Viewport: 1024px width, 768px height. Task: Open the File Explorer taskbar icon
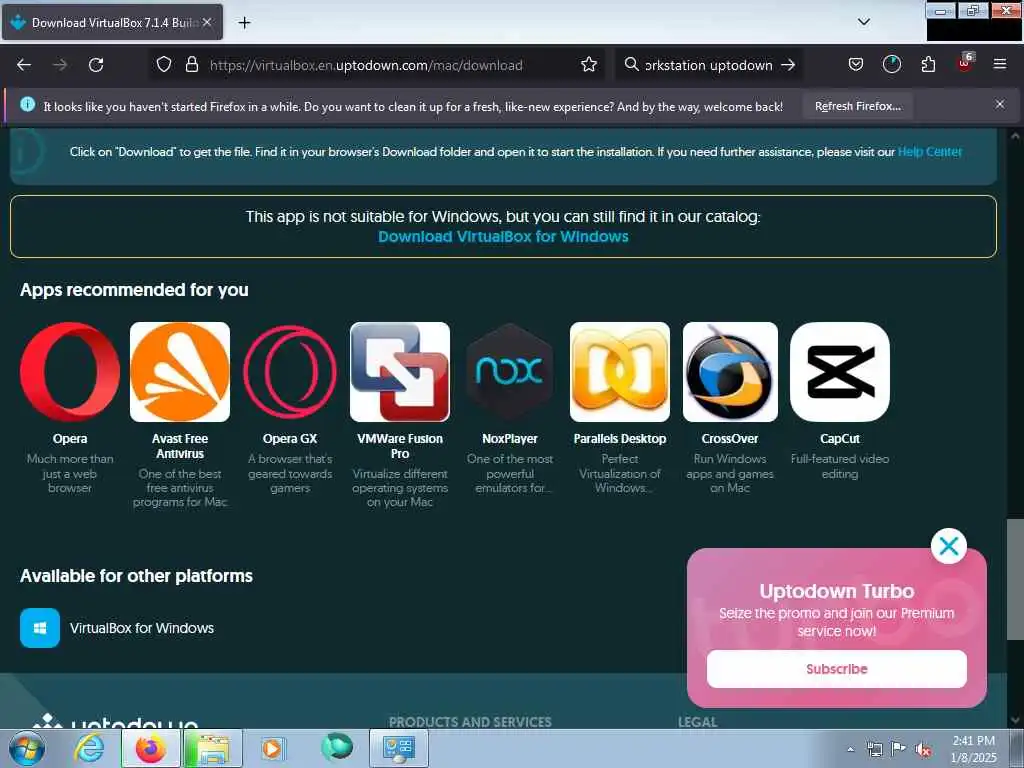(x=213, y=748)
